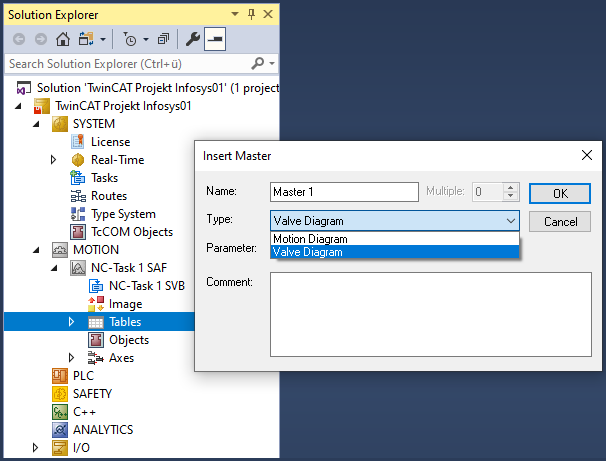Click the Pending Changes Filter clock icon

pyautogui.click(x=129, y=39)
